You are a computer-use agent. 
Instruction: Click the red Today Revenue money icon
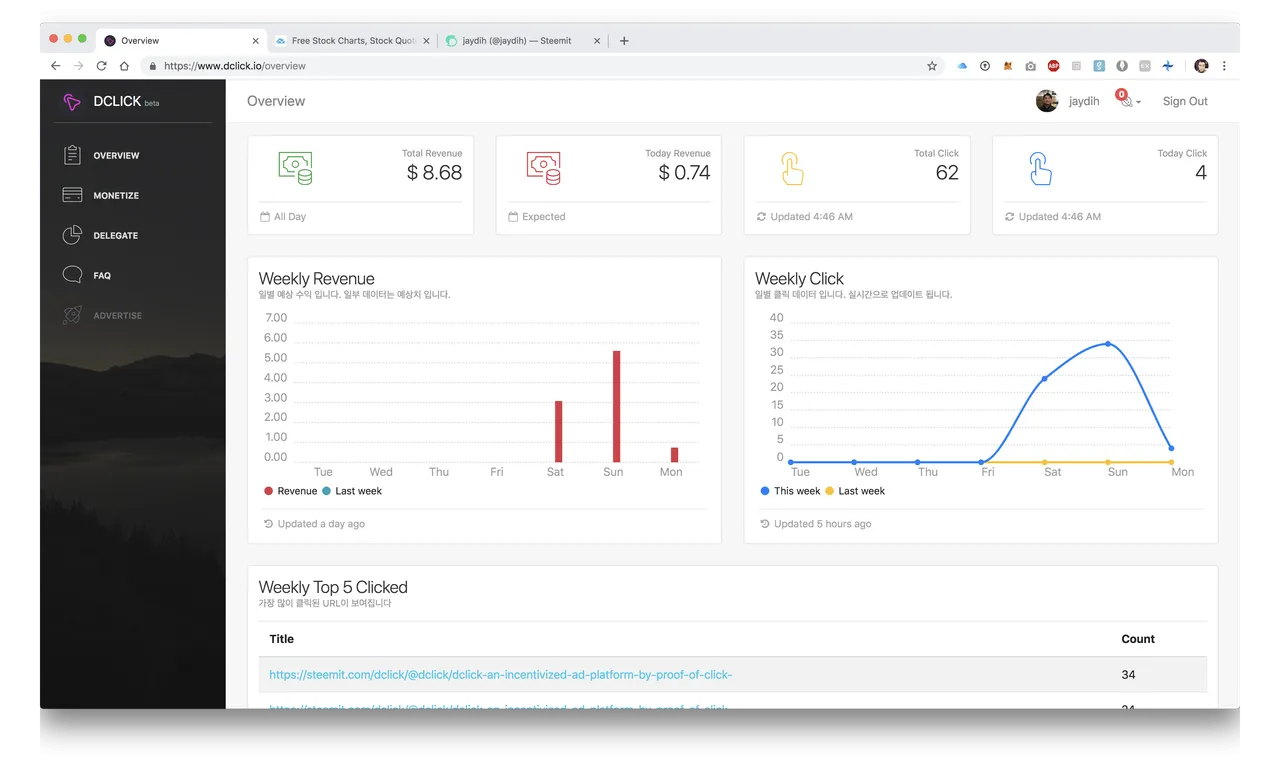pyautogui.click(x=544, y=168)
